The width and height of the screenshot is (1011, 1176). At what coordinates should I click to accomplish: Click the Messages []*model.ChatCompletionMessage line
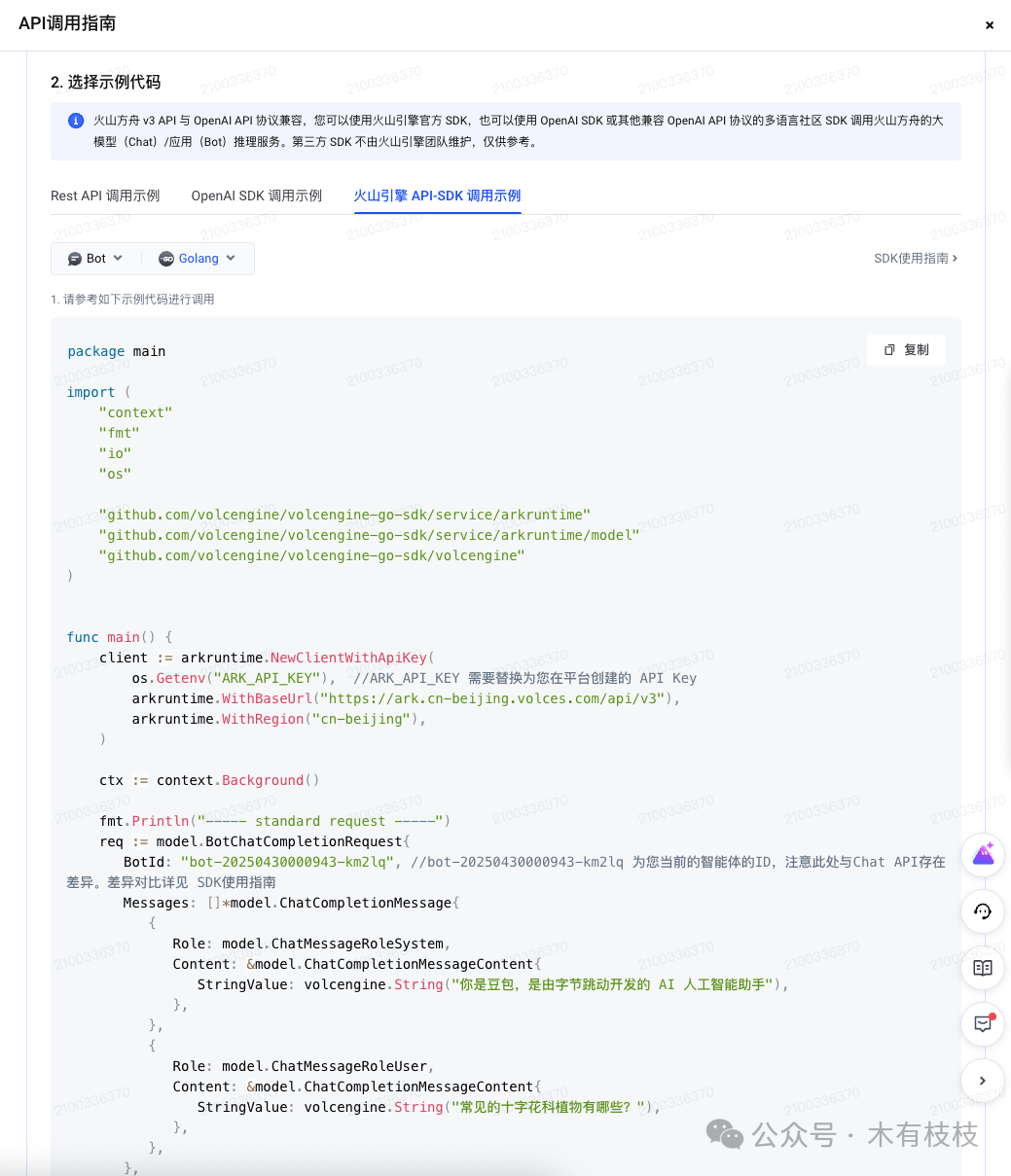coord(291,903)
